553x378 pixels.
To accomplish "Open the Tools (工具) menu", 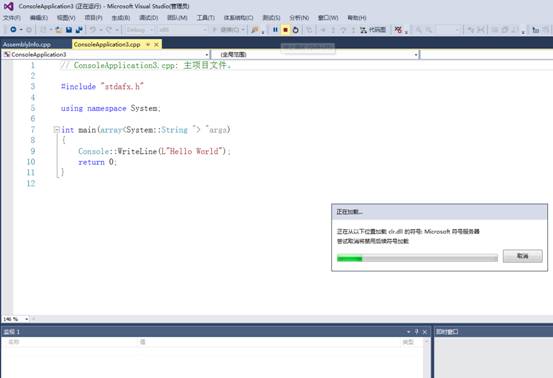I will coord(206,18).
